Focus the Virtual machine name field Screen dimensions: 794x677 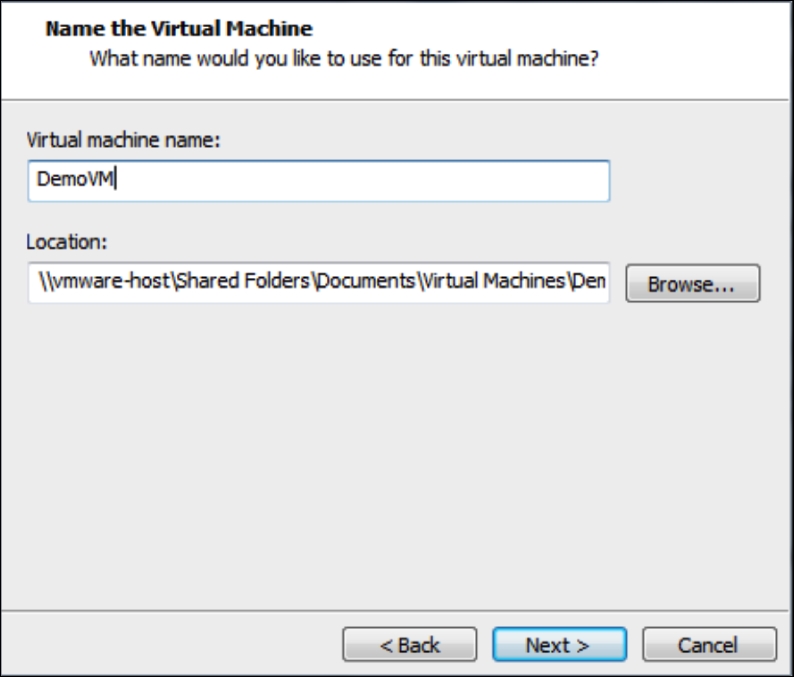[x=319, y=181]
